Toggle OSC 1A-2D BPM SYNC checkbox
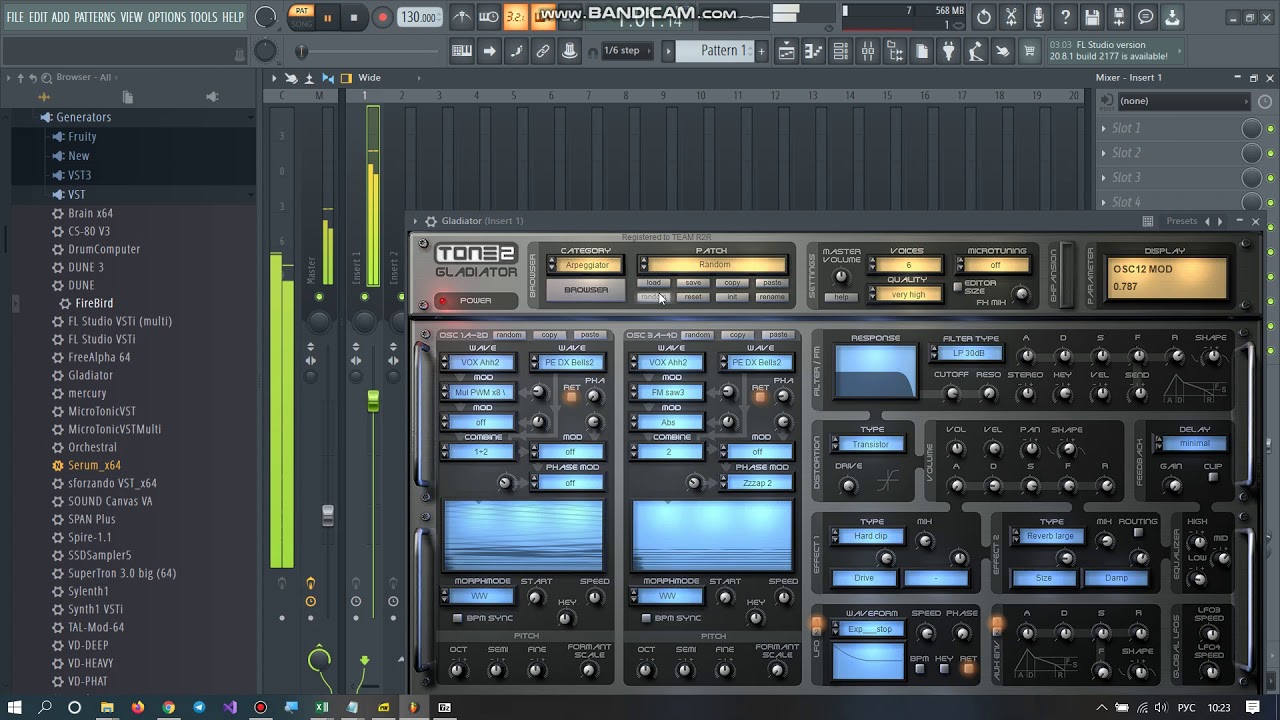This screenshot has width=1280, height=720. (457, 618)
